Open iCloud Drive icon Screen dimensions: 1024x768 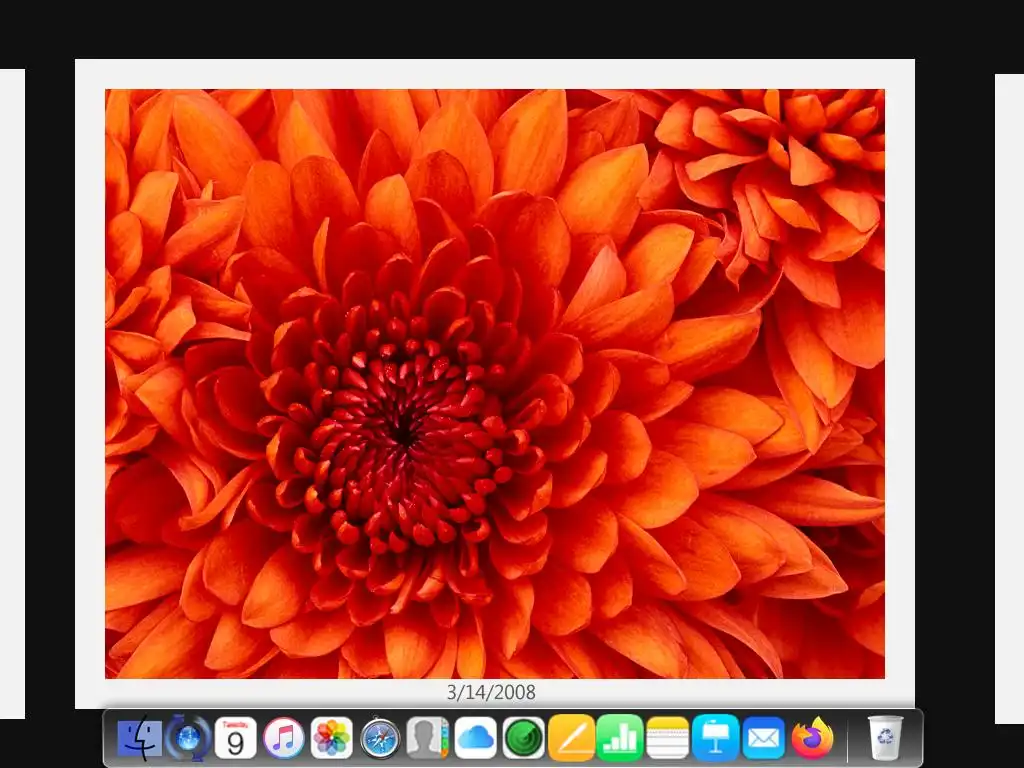(475, 739)
